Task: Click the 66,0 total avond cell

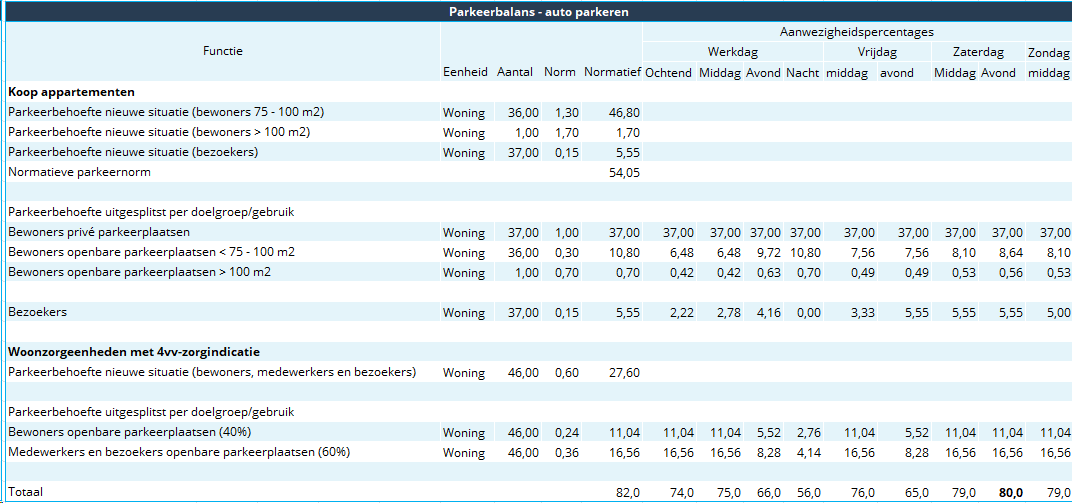Action: pyautogui.click(x=767, y=492)
